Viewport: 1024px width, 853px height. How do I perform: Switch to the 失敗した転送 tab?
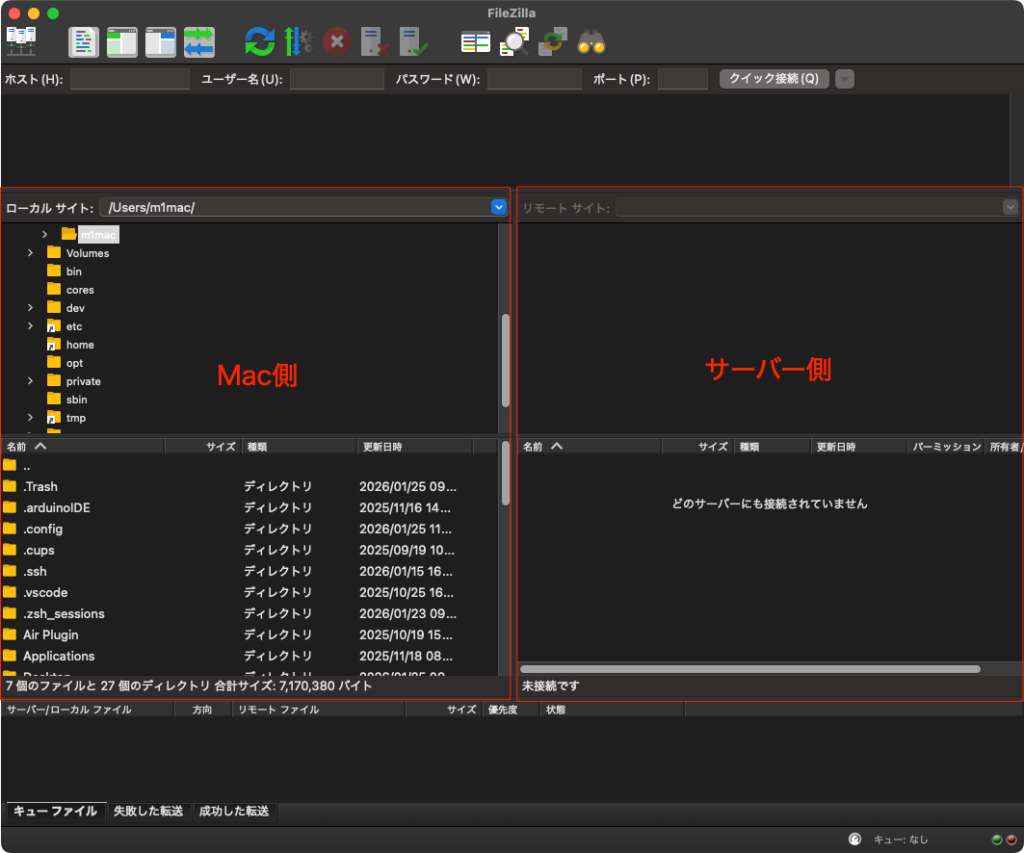(148, 811)
